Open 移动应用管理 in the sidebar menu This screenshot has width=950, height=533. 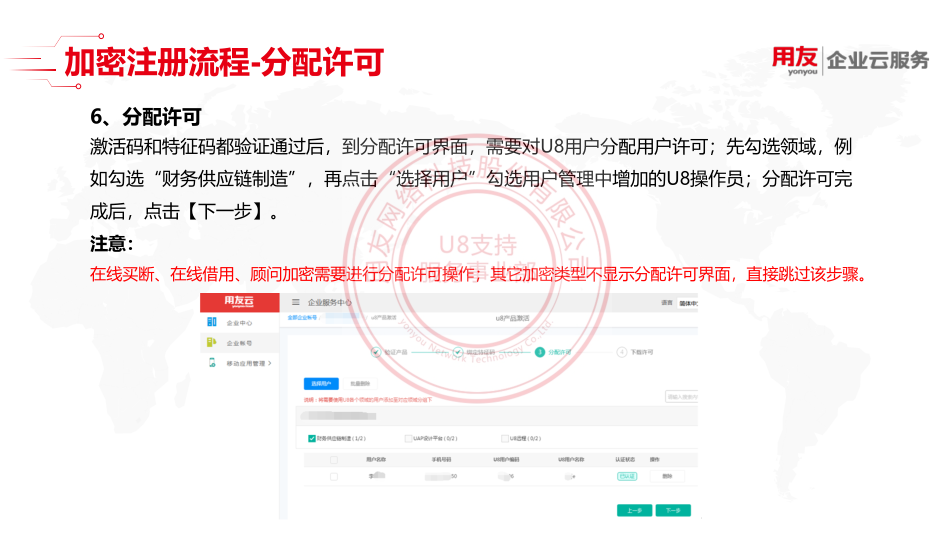(x=245, y=363)
